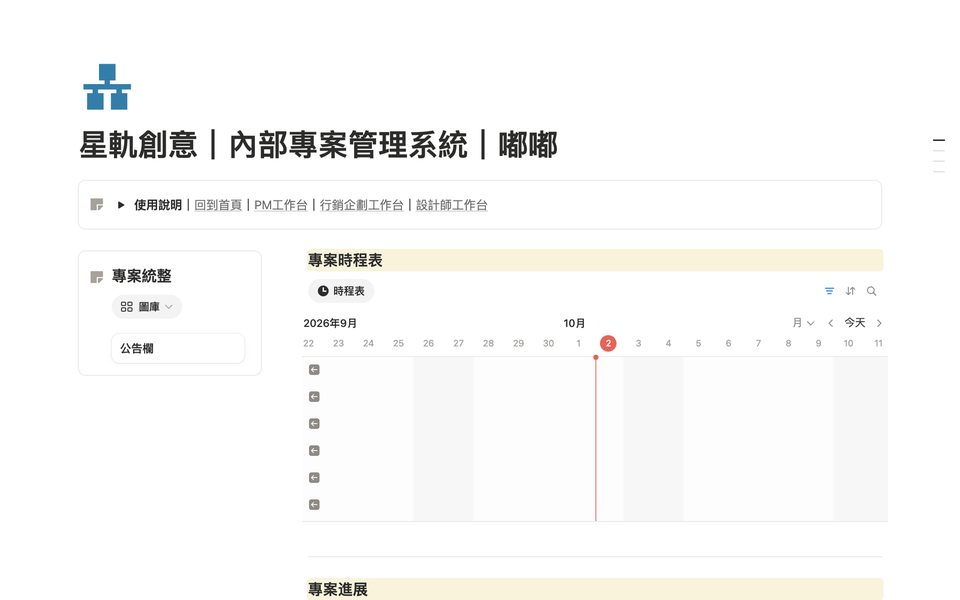Click the fifth row's back-arrow icon

point(314,478)
